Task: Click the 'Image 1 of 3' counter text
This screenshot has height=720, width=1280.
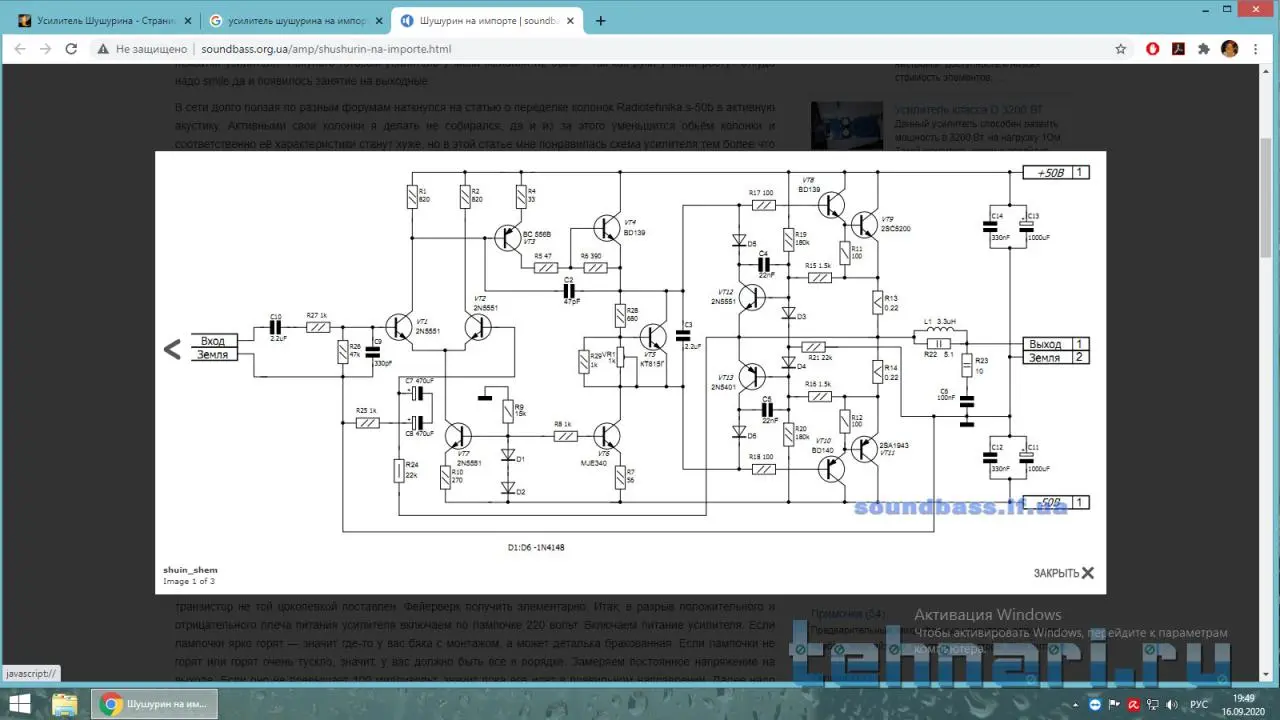Action: pos(189,581)
